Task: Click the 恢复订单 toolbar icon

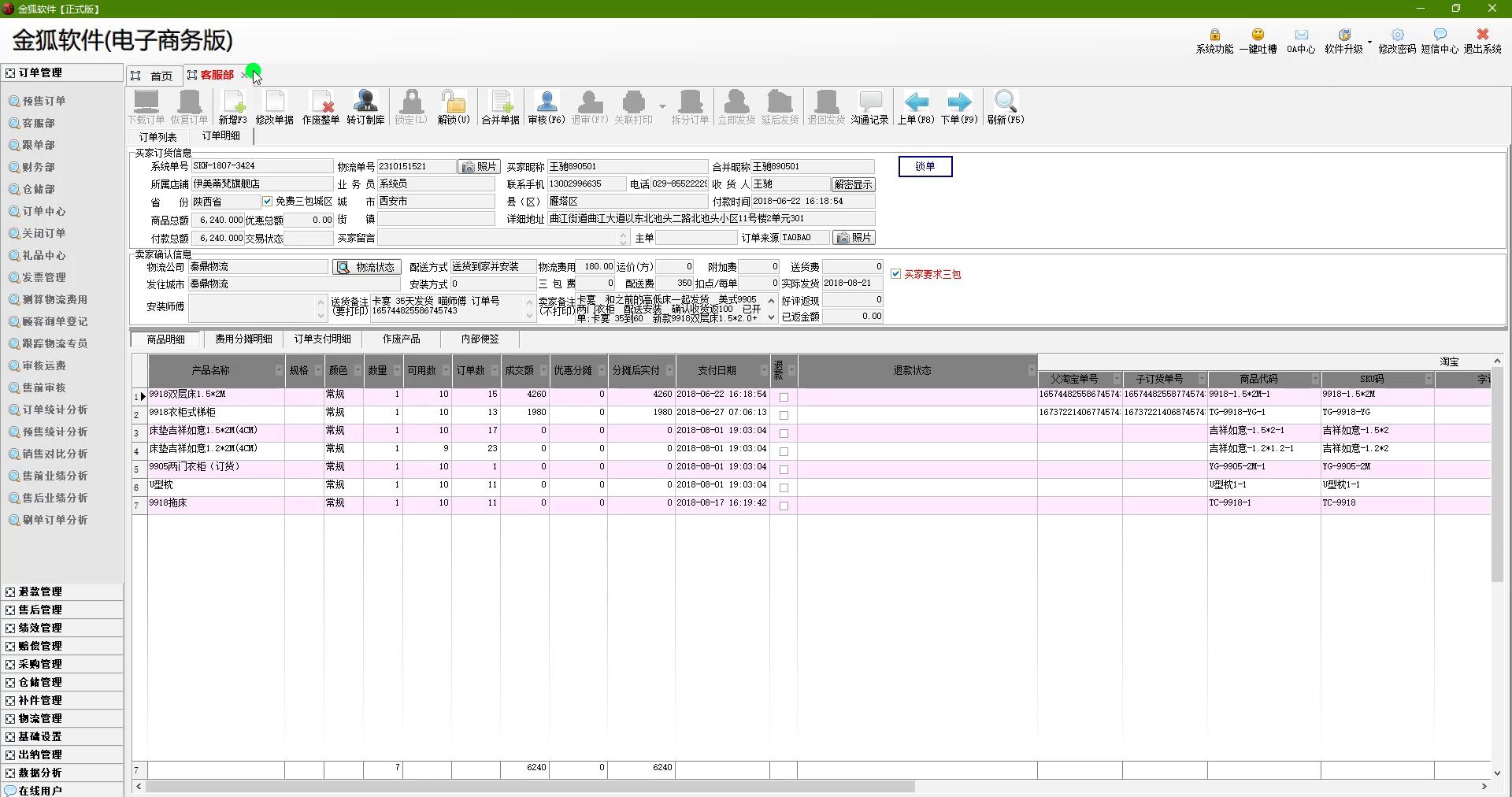Action: 189,102
